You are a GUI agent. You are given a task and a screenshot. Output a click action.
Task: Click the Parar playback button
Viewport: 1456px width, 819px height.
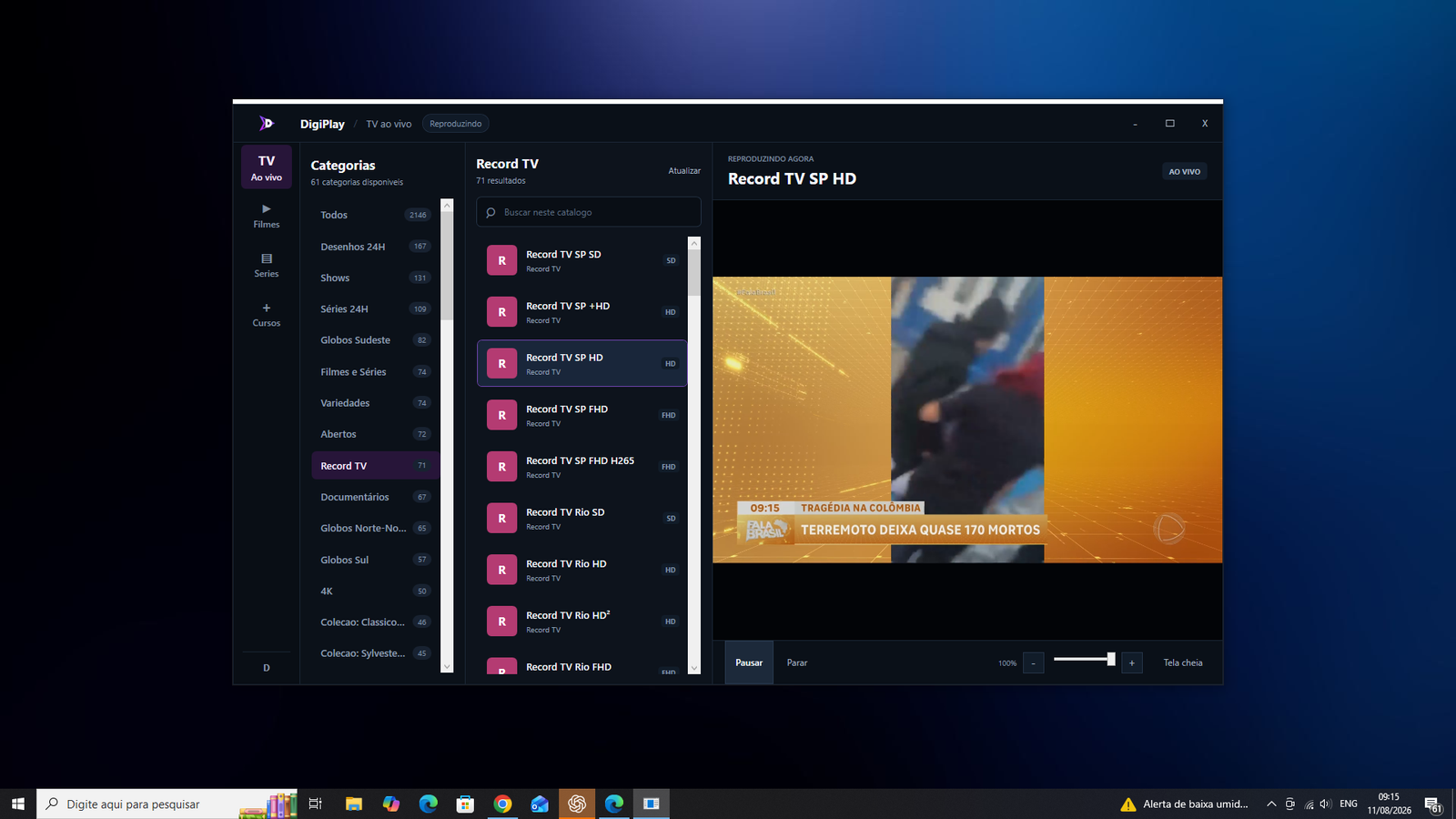(797, 662)
